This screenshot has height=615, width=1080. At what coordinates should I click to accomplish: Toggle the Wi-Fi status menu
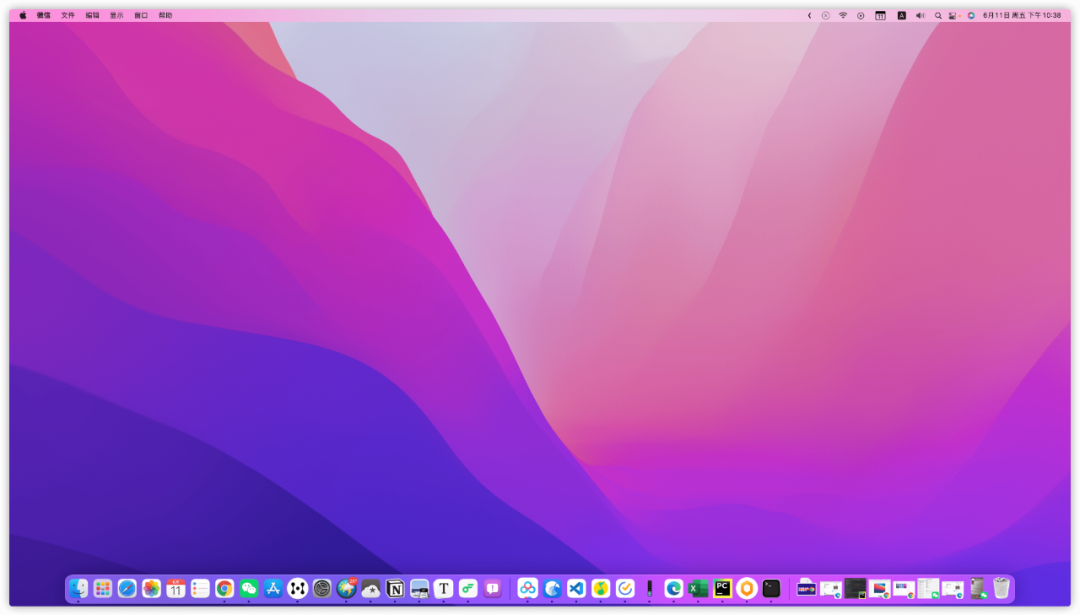(x=843, y=15)
